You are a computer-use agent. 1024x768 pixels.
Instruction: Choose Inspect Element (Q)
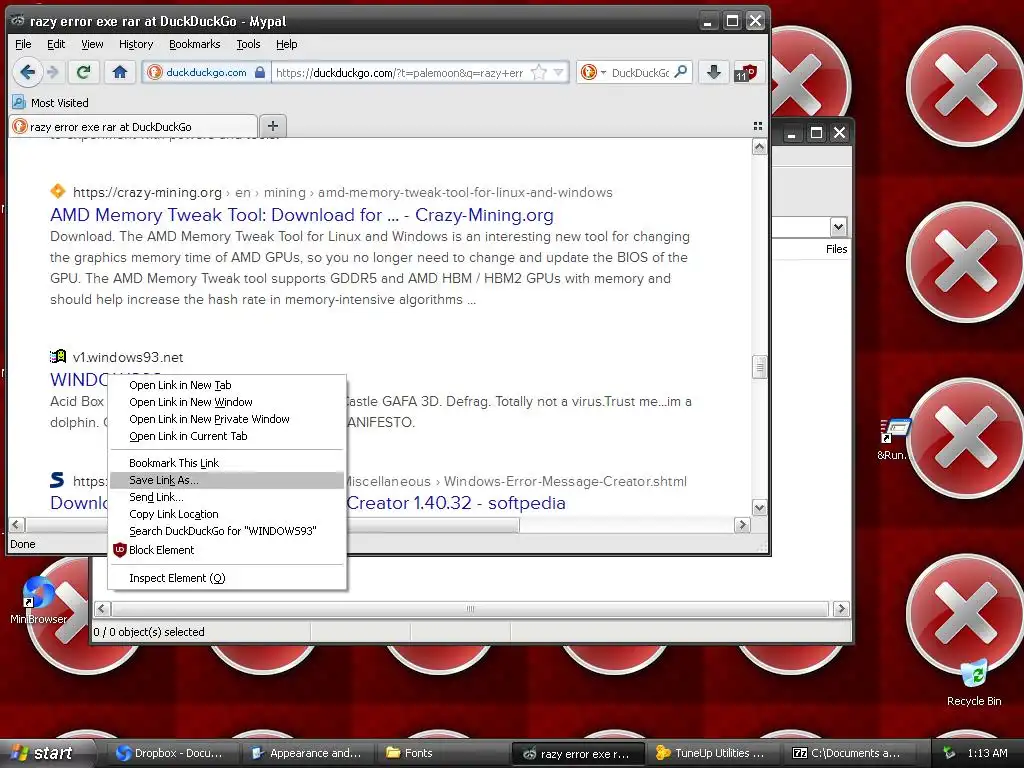[x=227, y=578]
